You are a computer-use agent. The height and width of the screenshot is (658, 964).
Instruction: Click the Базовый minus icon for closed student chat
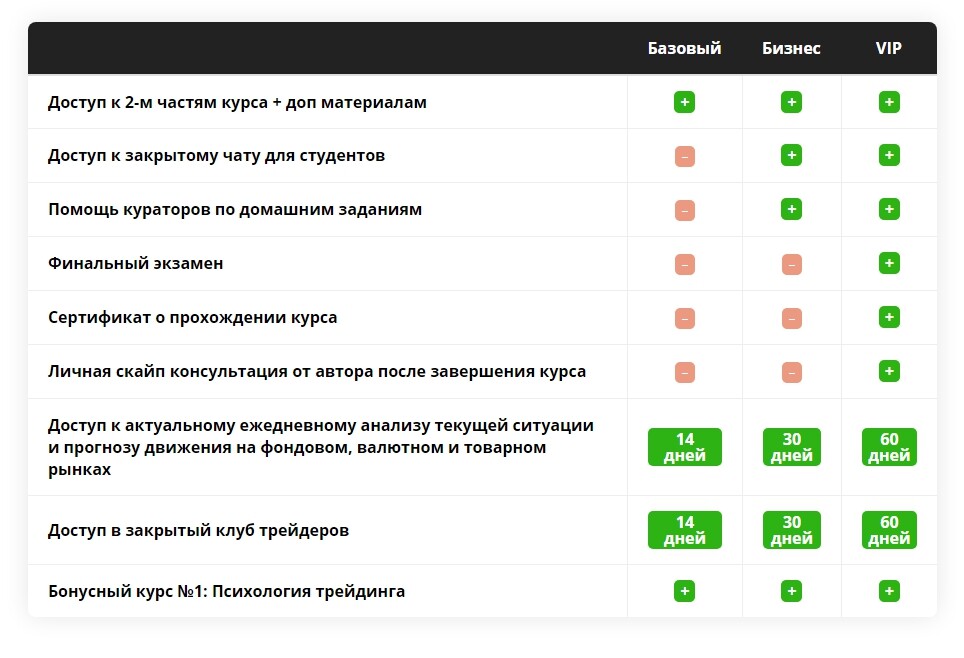point(684,156)
